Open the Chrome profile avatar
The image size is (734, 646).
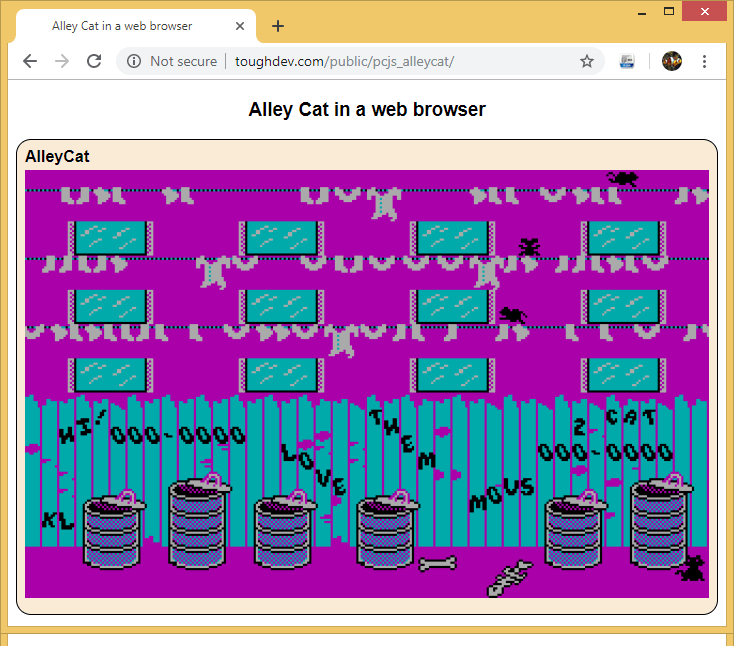tap(672, 61)
